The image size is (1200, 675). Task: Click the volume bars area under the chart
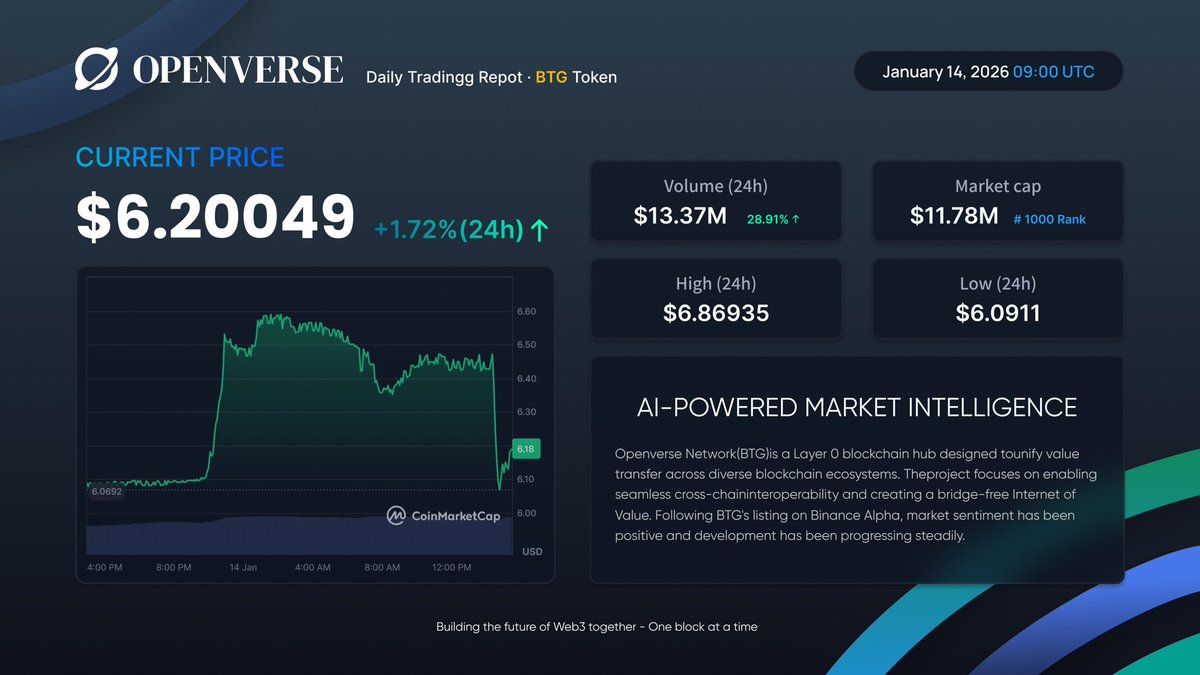pos(299,536)
